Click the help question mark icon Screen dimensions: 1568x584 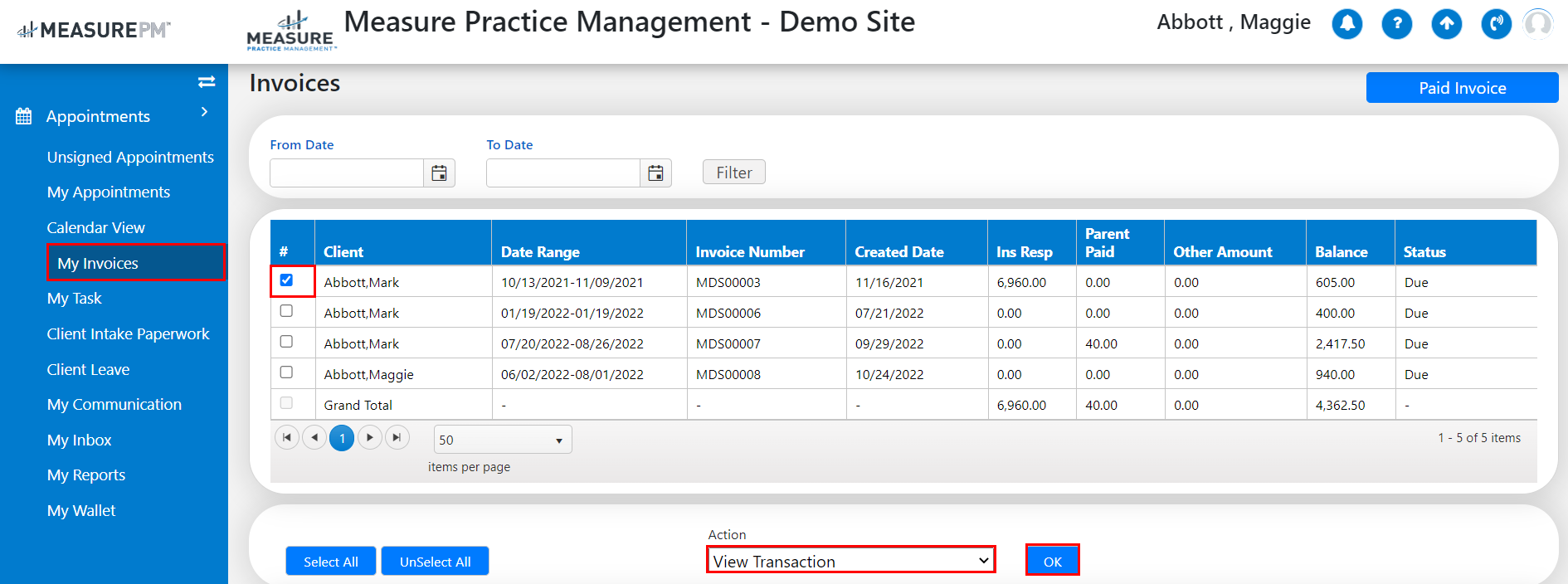coord(1397,23)
